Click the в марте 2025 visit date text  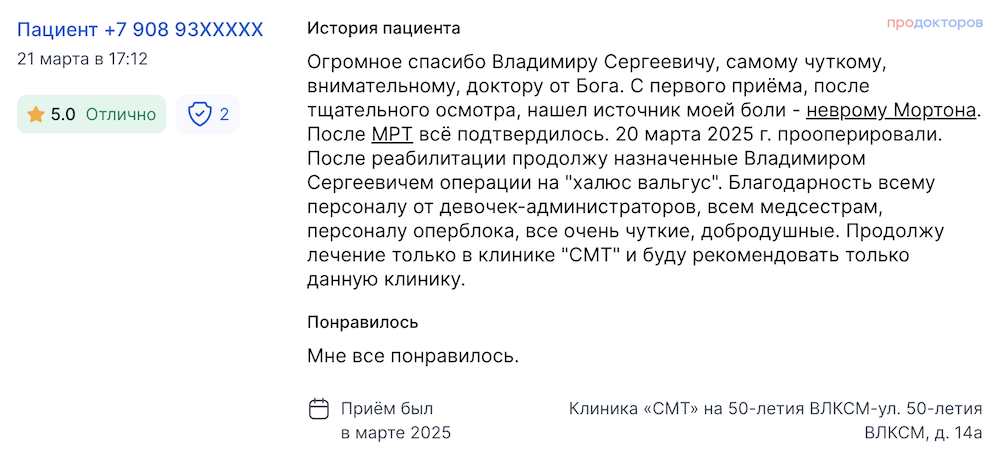coord(395,433)
